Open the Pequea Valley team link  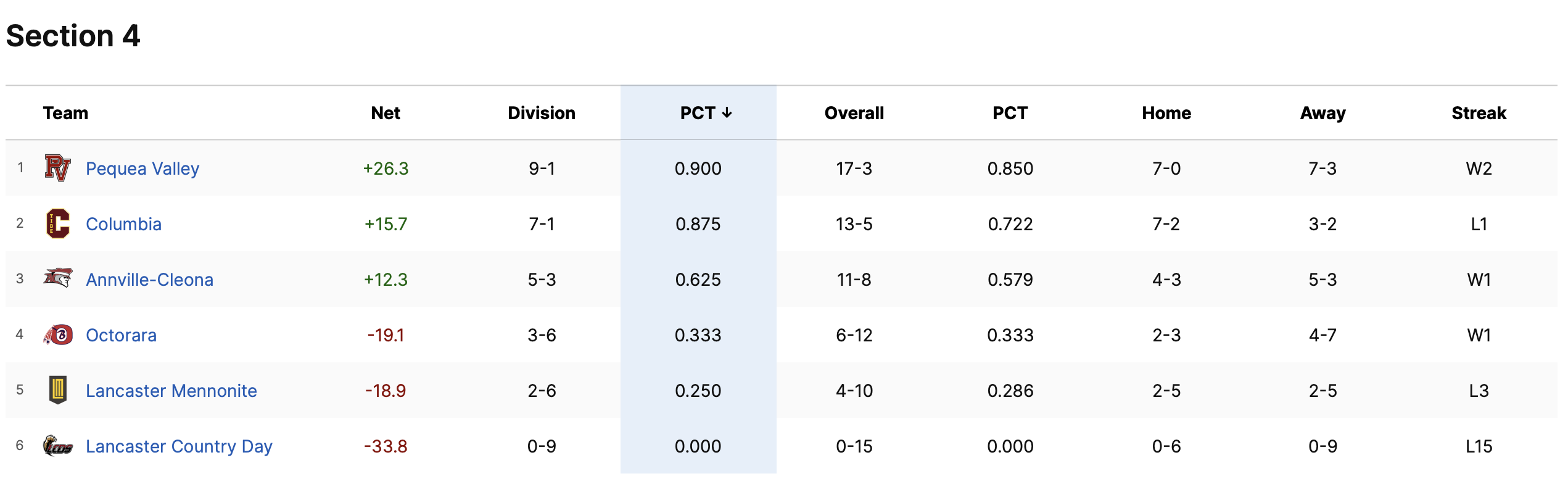pos(142,169)
